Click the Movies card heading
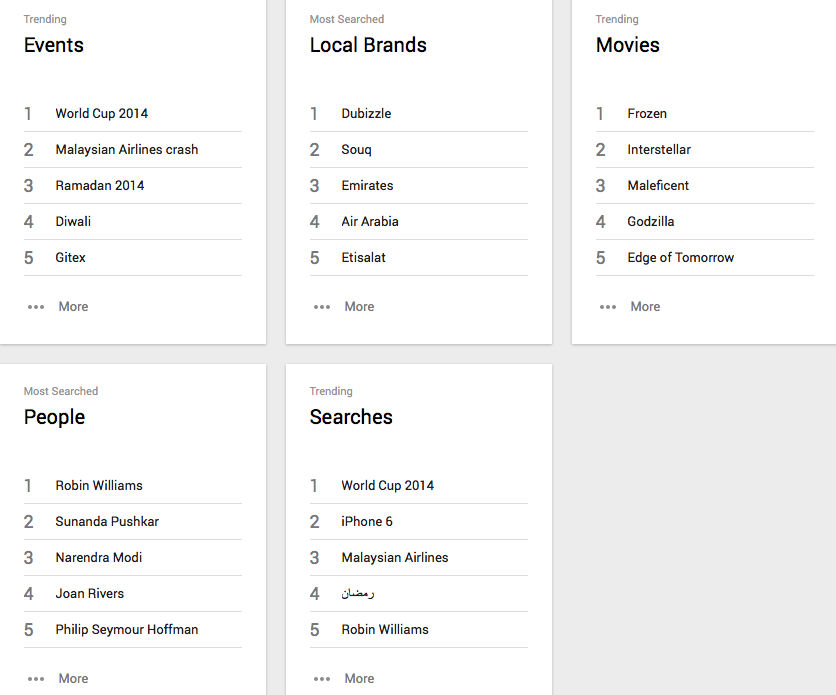 [627, 45]
